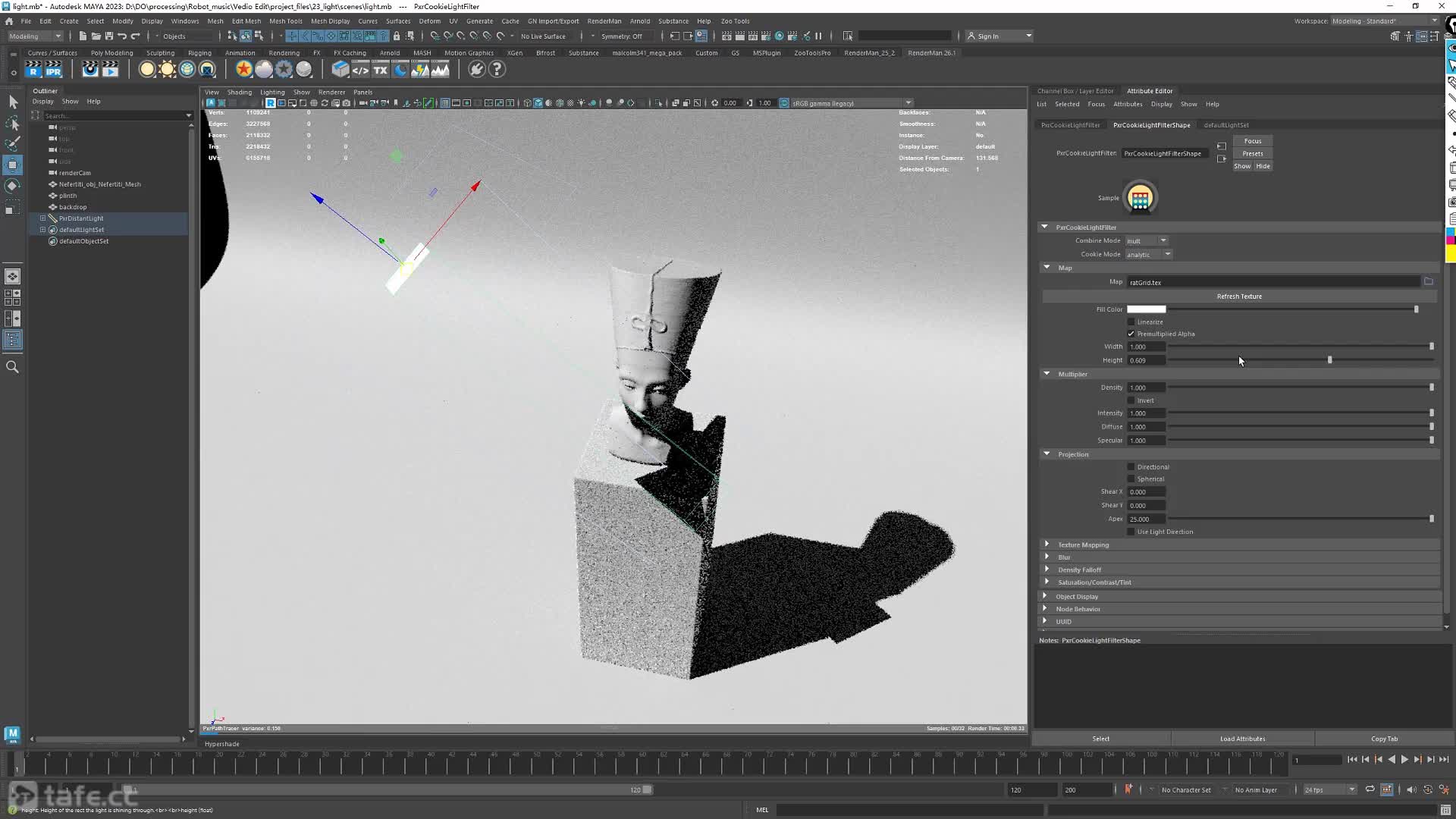Viewport: 1456px width, 819px height.
Task: Open the Arnold menu in menu bar
Action: point(639,21)
